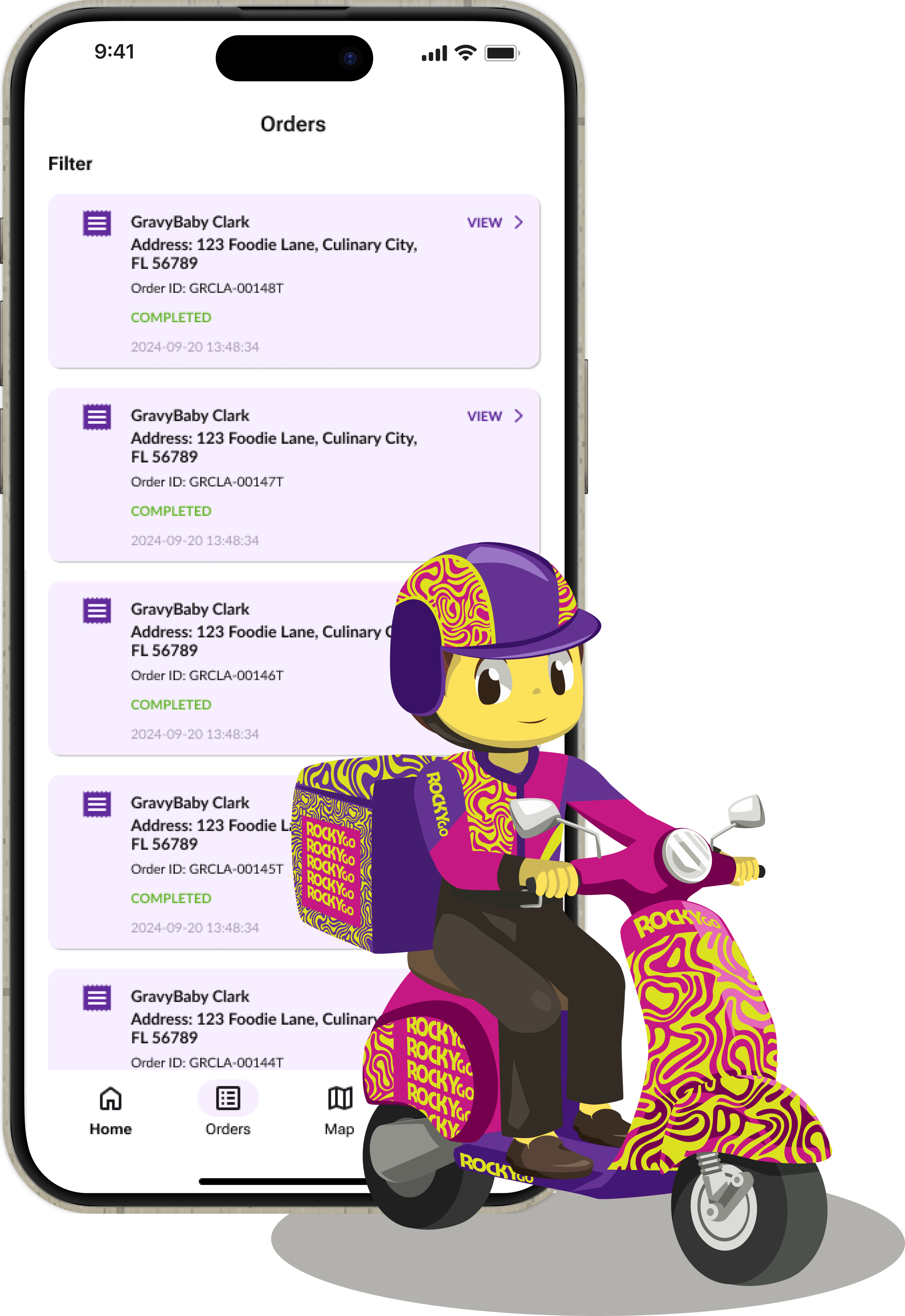
Task: Tap the receipt icon for order GRCLA-00146T
Action: pyautogui.click(x=97, y=610)
